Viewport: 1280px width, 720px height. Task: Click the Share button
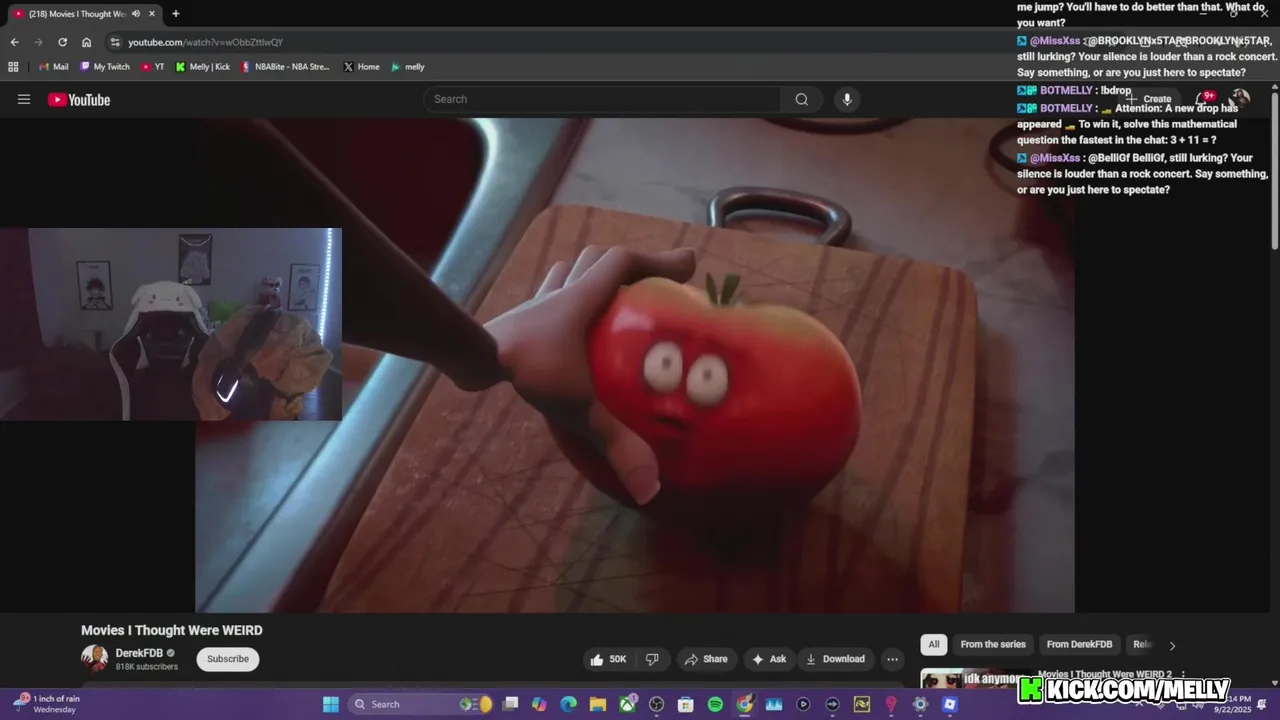[x=706, y=659]
